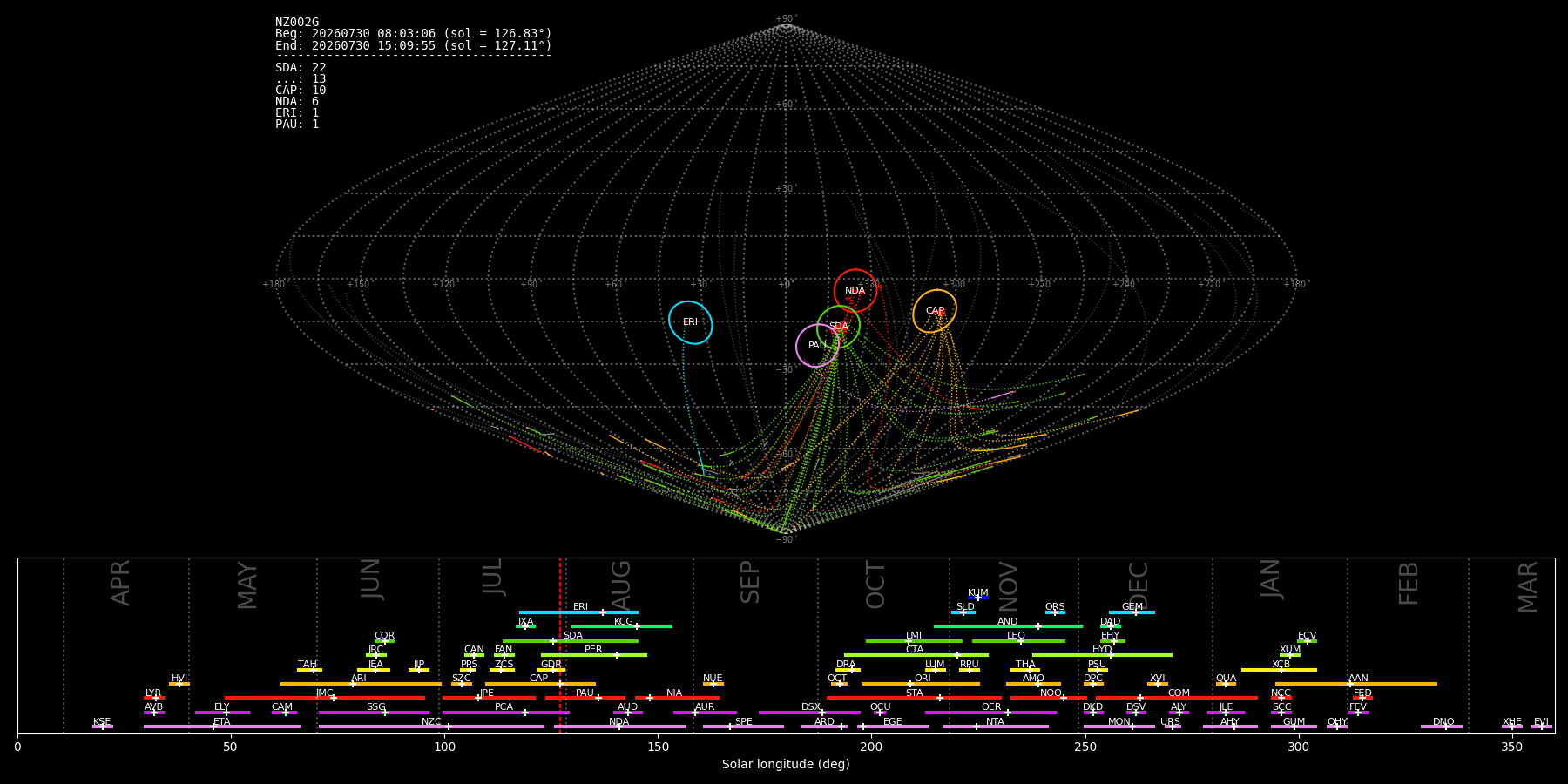Click the AUG month label
The image size is (1568, 784).
point(621,584)
